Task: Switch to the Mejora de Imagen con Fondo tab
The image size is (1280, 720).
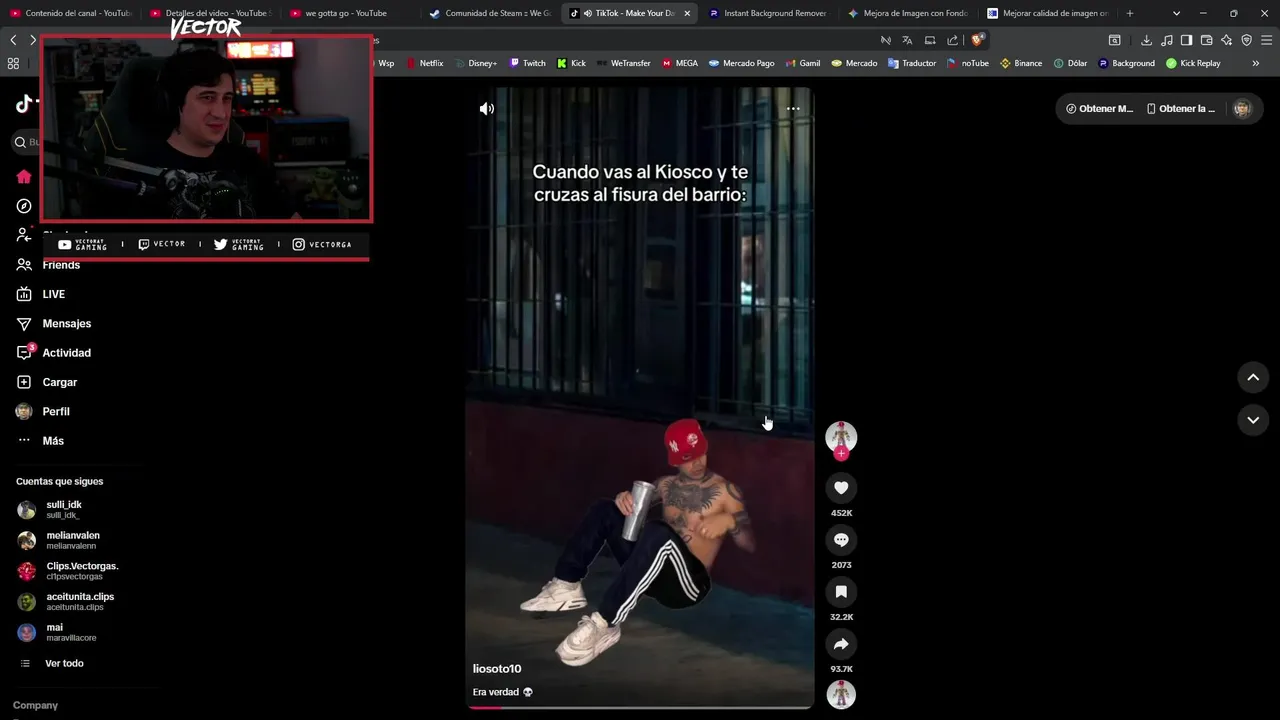Action: click(x=908, y=13)
